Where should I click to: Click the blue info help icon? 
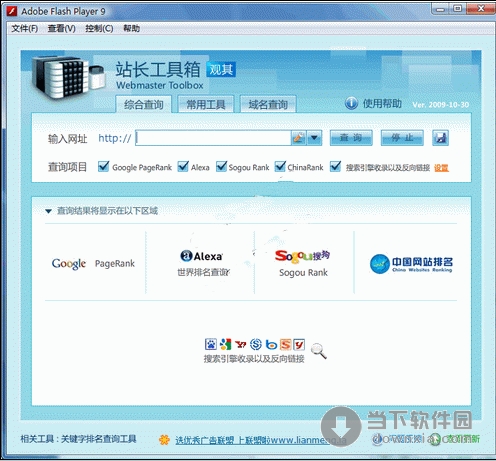(x=351, y=103)
